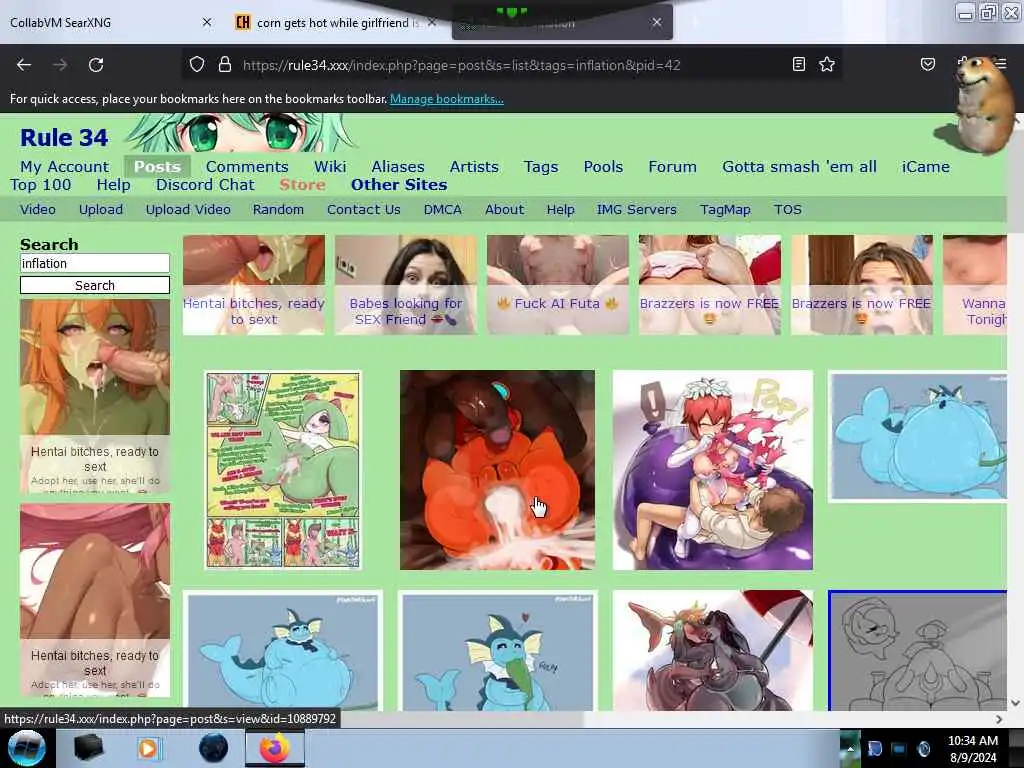Open the IMG Servers link
This screenshot has height=768, width=1024.
[x=636, y=209]
